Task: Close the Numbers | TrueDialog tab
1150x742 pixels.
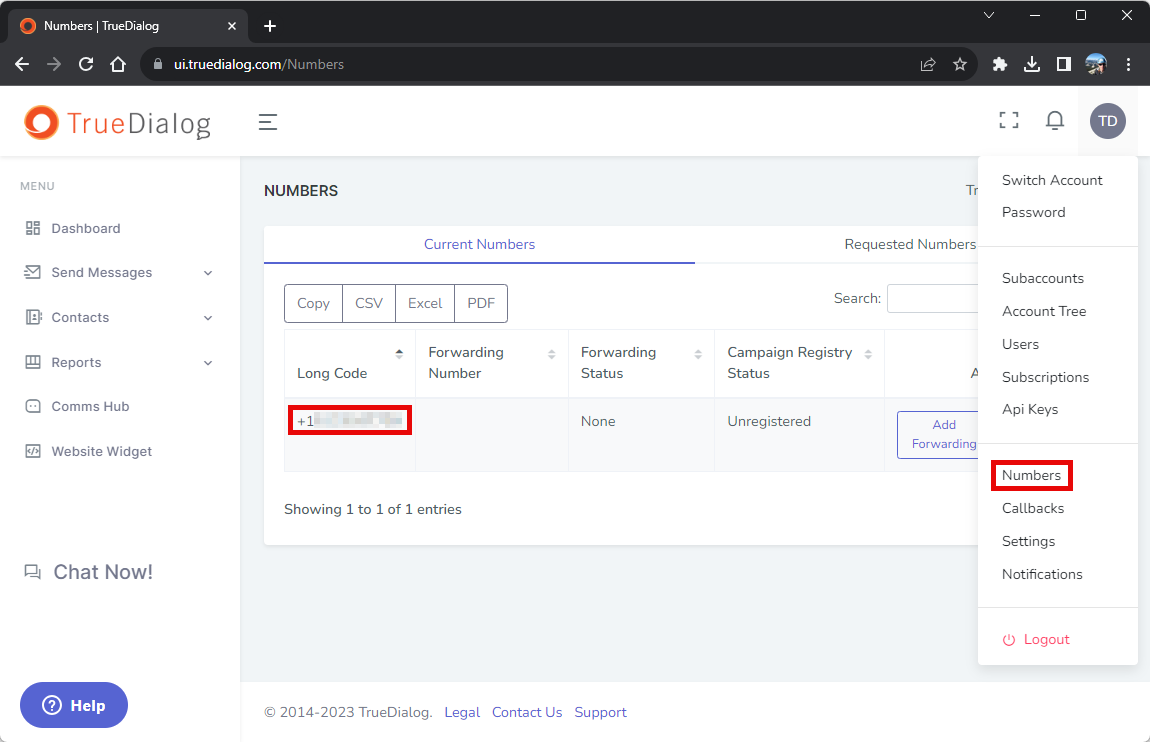Action: click(232, 26)
